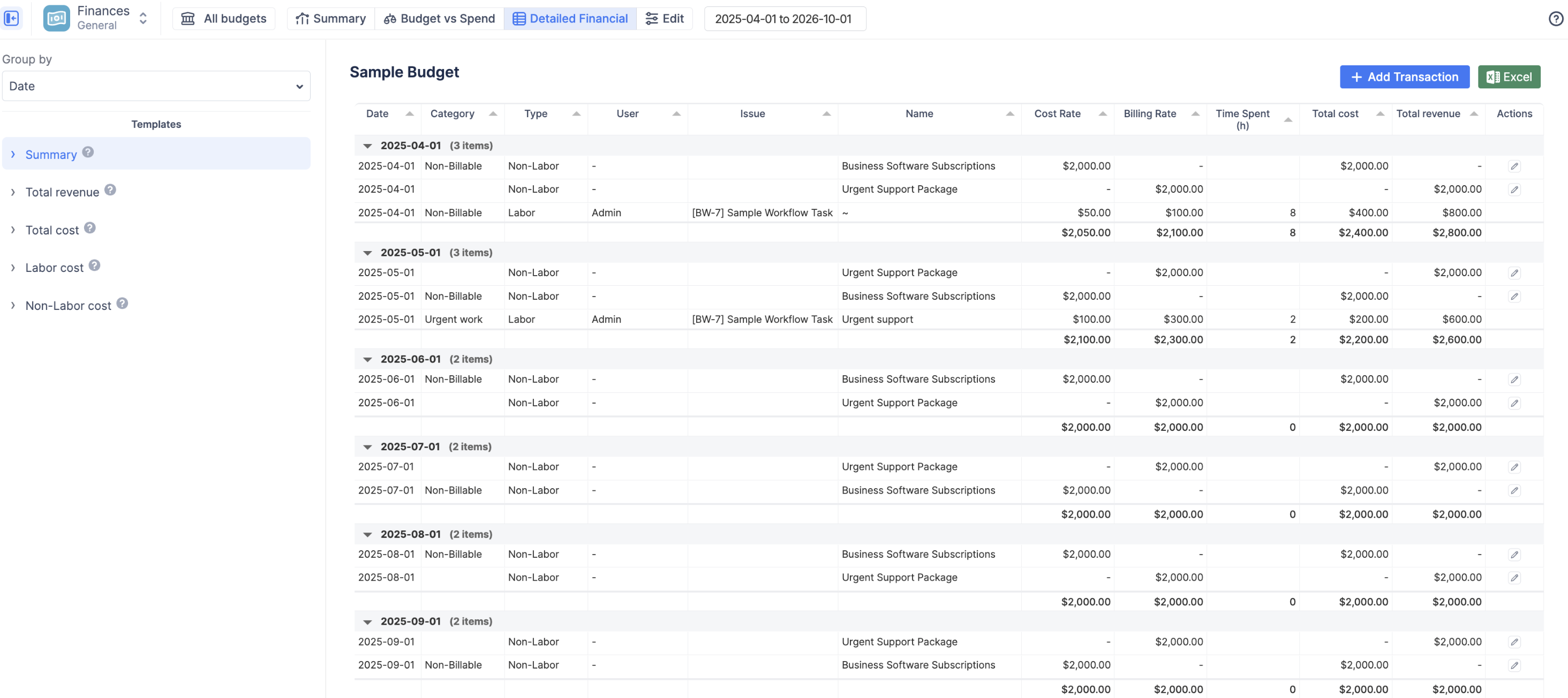Open the help question mark icon

[1555, 19]
